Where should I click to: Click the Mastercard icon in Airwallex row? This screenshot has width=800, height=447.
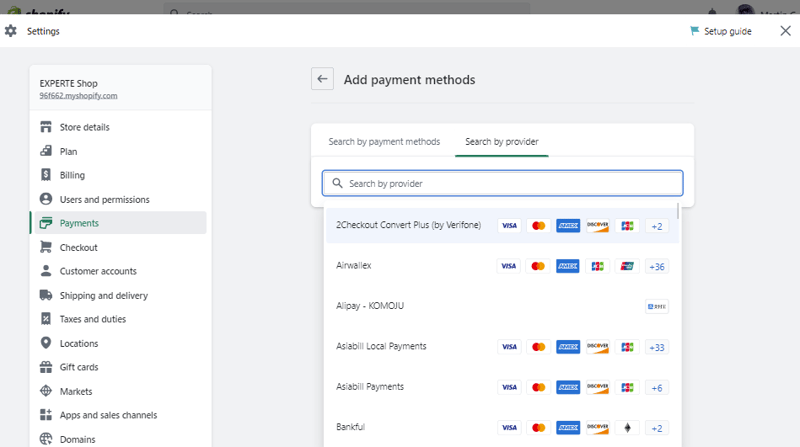coord(538,266)
